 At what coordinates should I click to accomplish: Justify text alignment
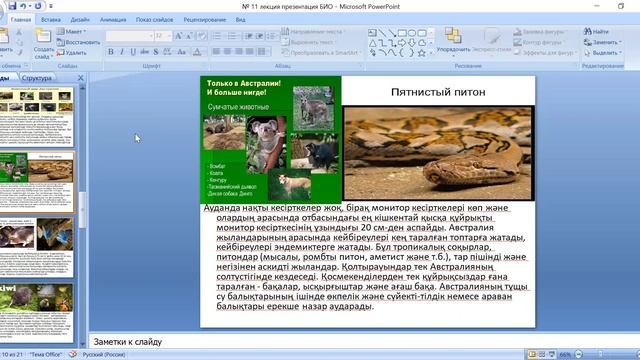(249, 51)
